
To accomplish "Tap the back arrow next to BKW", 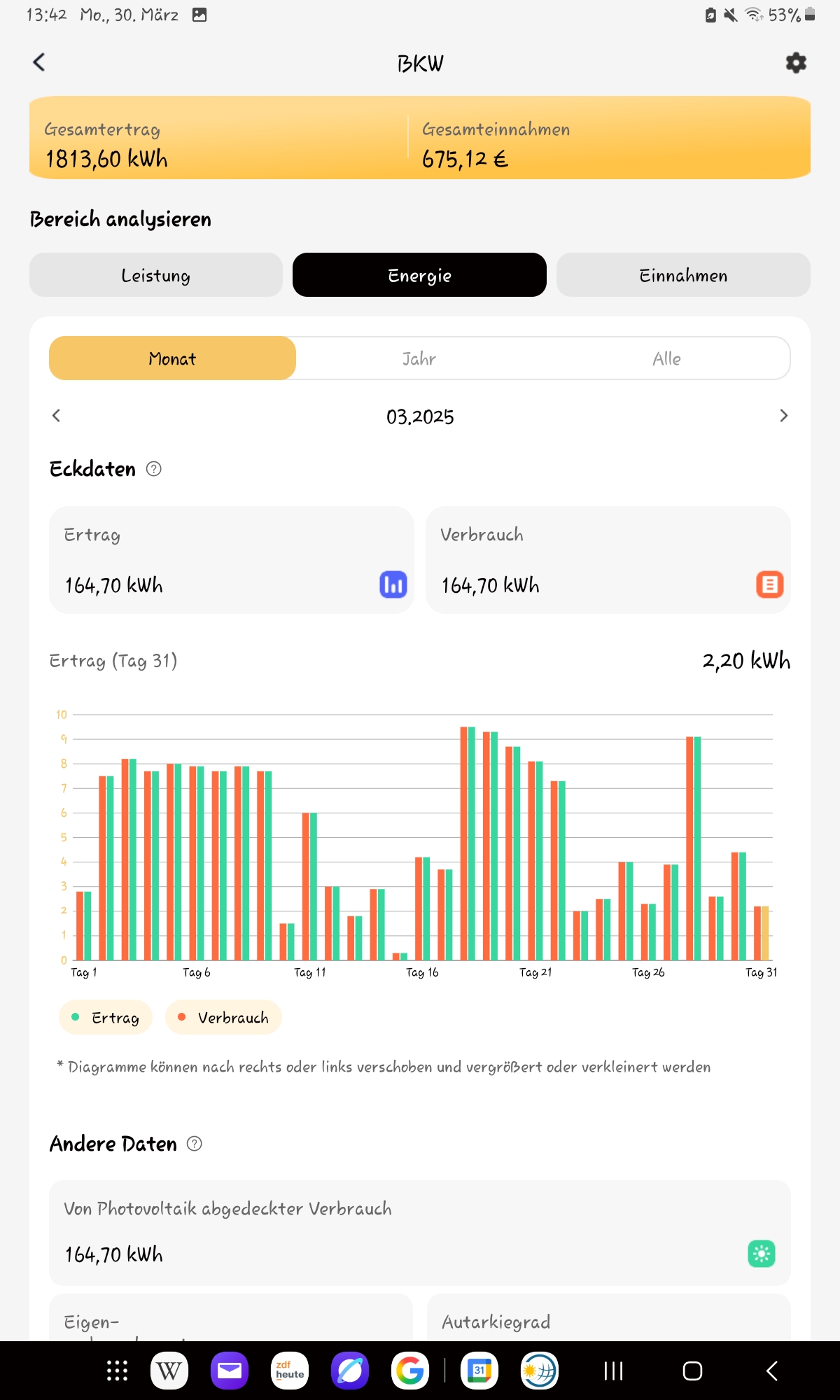I will [39, 62].
